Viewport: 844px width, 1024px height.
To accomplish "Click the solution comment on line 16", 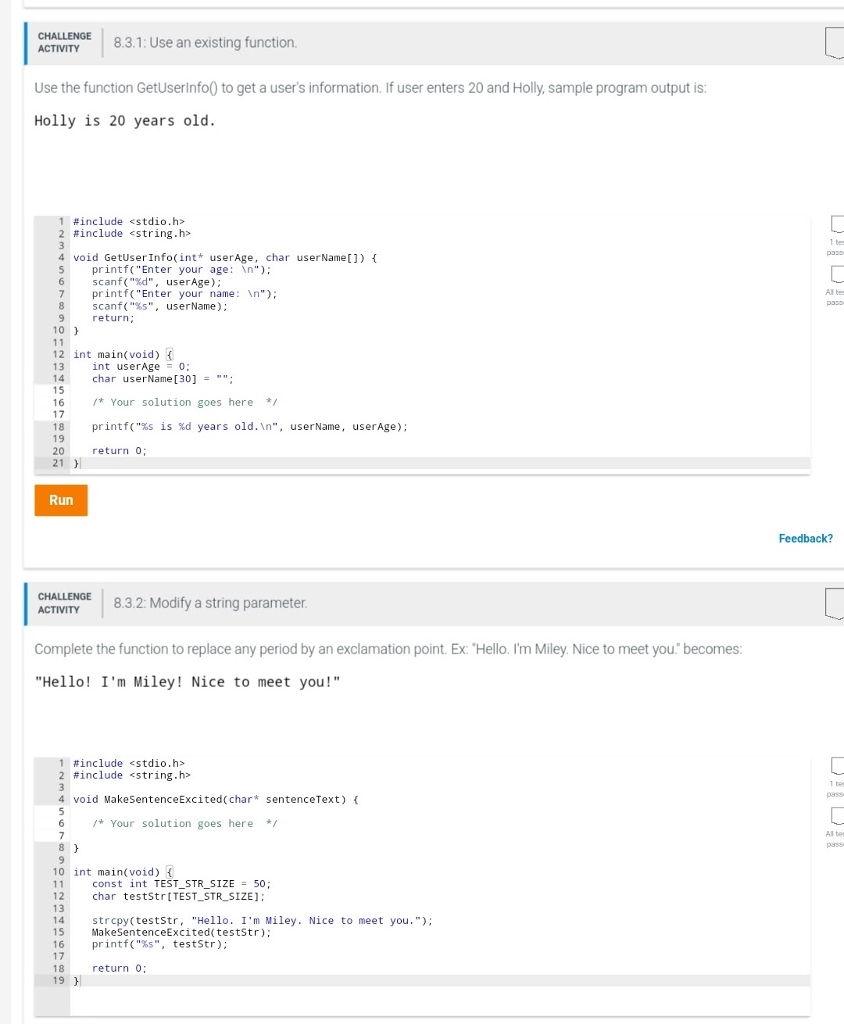I will [x=184, y=402].
